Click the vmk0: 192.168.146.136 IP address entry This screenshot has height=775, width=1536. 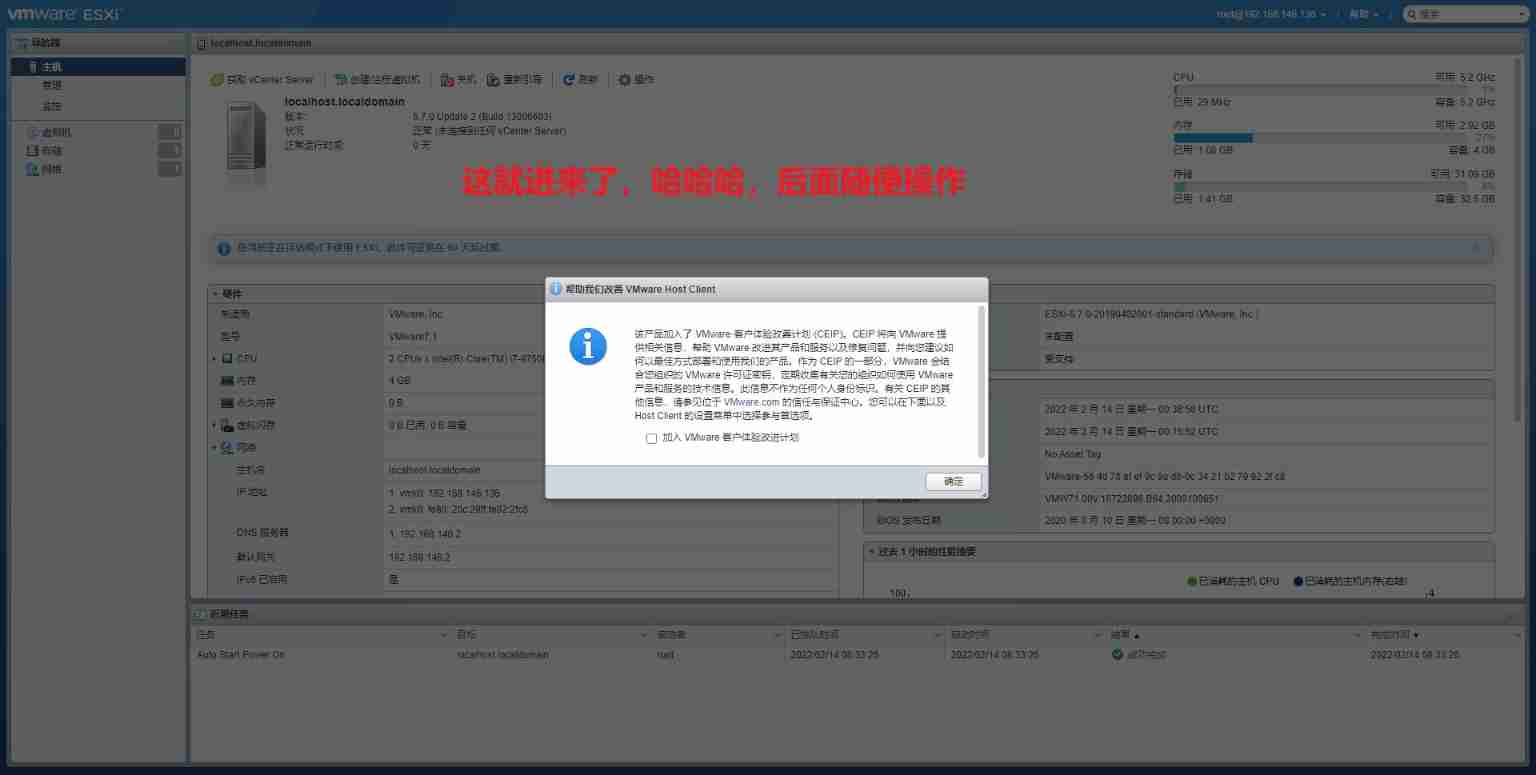coord(444,494)
